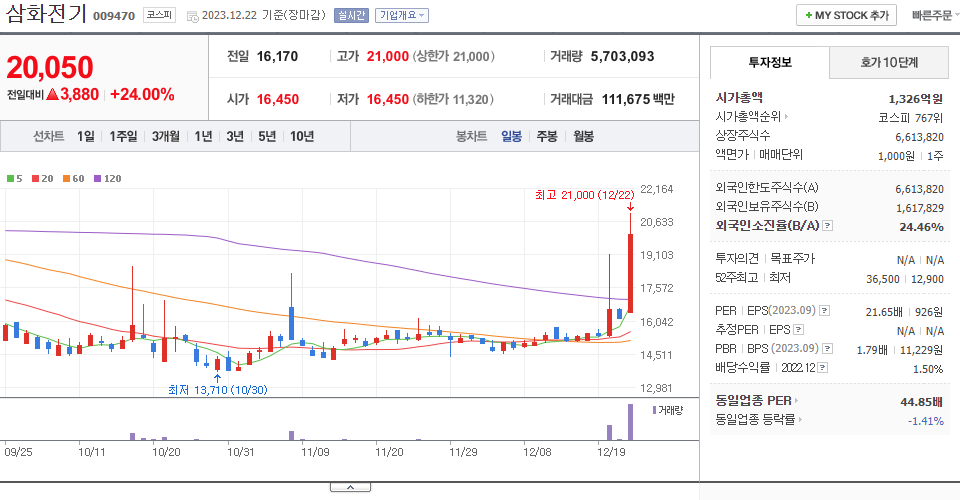Image resolution: width=960 pixels, height=500 pixels.
Task: Switch to the 투자정보 tab
Action: pyautogui.click(x=770, y=62)
